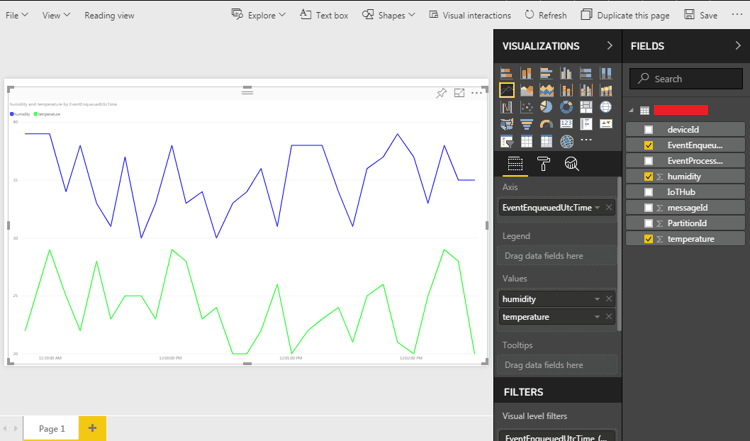Collapse the Visualizations pane
The width and height of the screenshot is (750, 441).
point(609,45)
